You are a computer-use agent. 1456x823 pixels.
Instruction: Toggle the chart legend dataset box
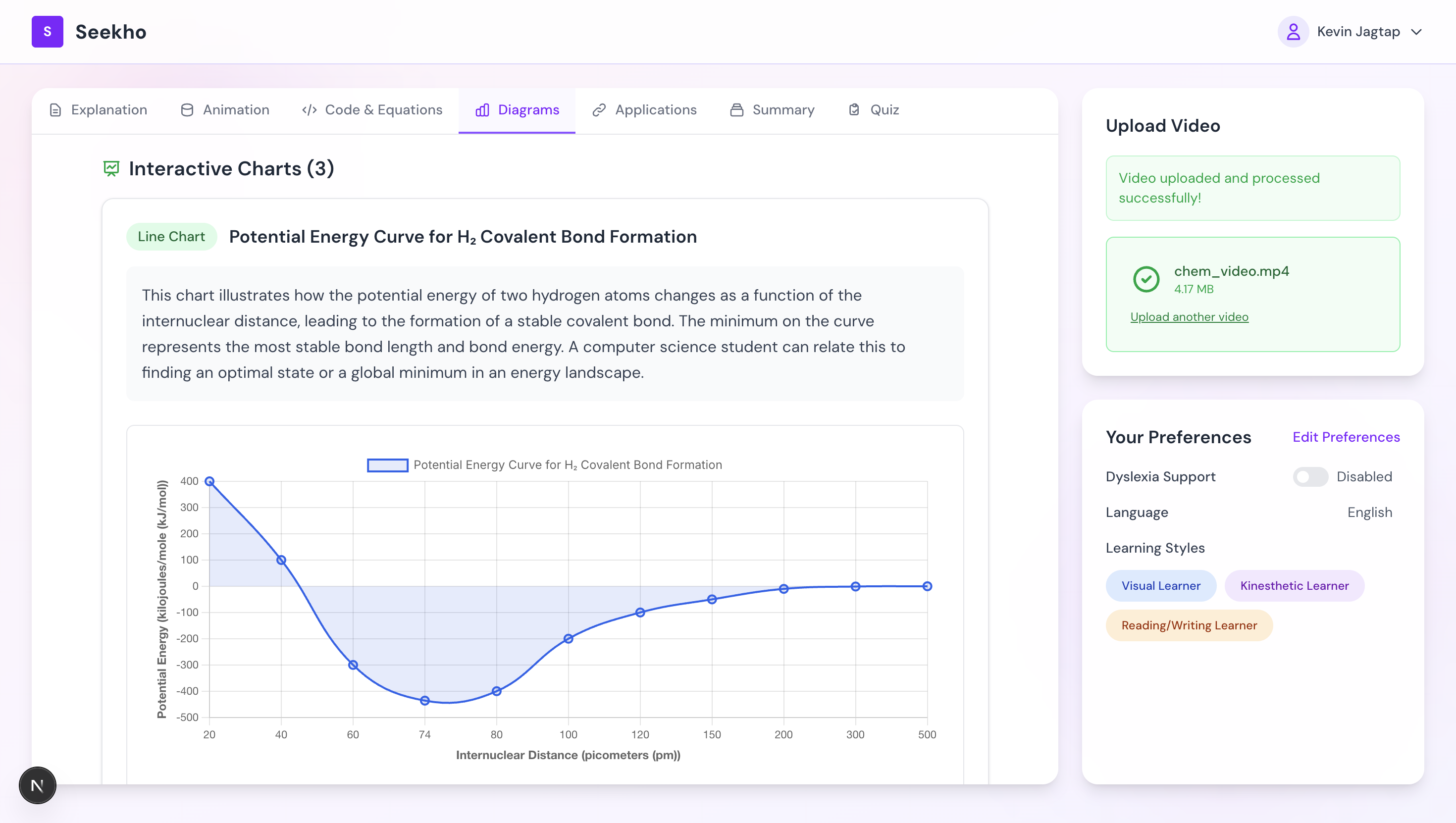[387, 464]
